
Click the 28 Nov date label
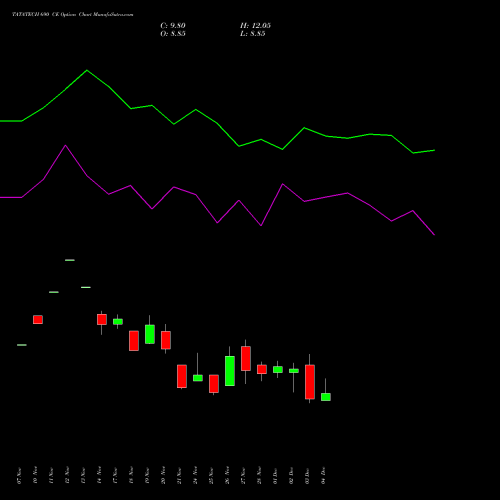pos(259,475)
